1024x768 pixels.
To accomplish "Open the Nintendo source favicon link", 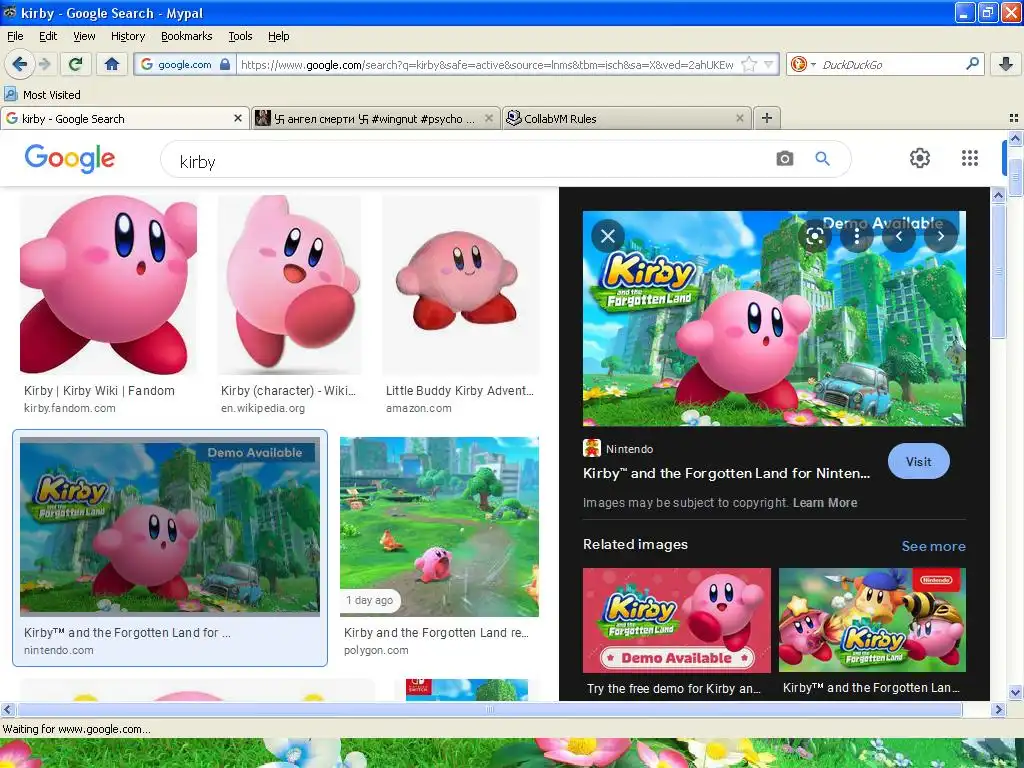I will pos(592,449).
